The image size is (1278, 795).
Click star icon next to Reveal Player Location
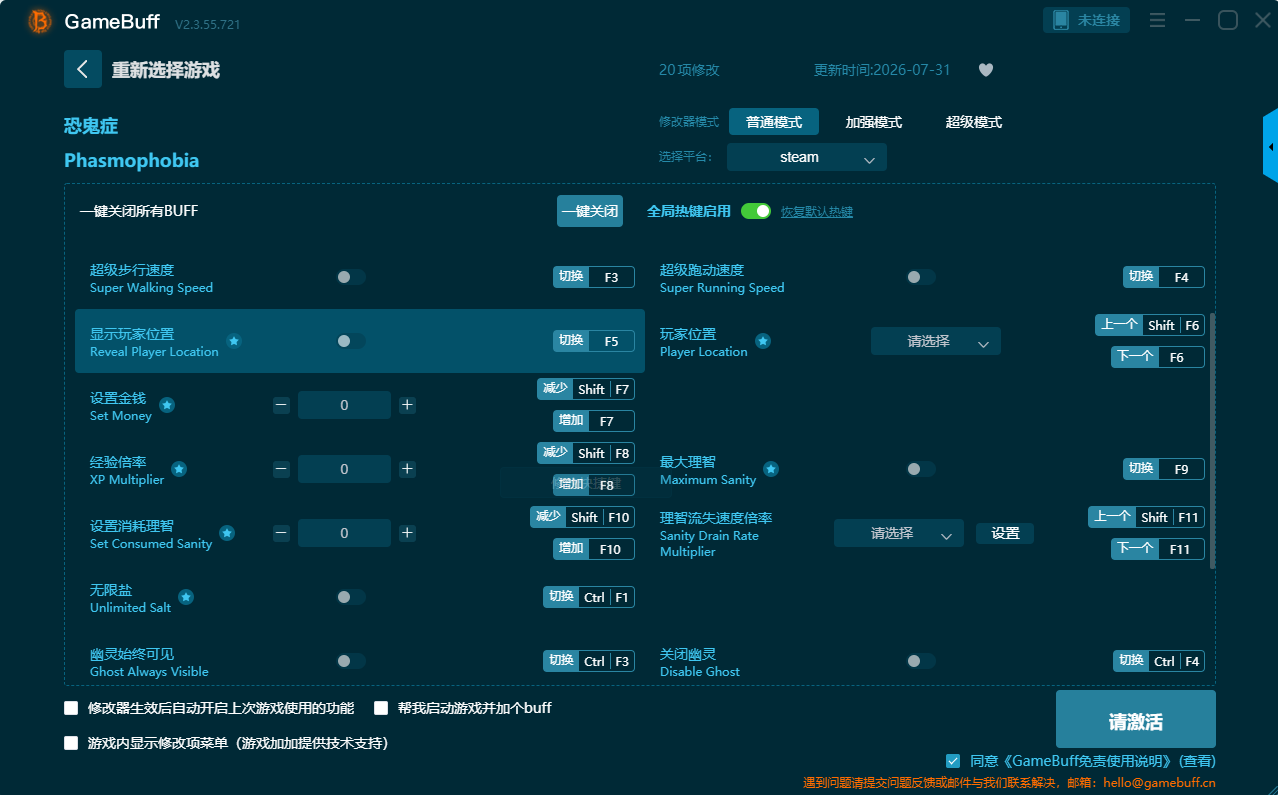(234, 341)
